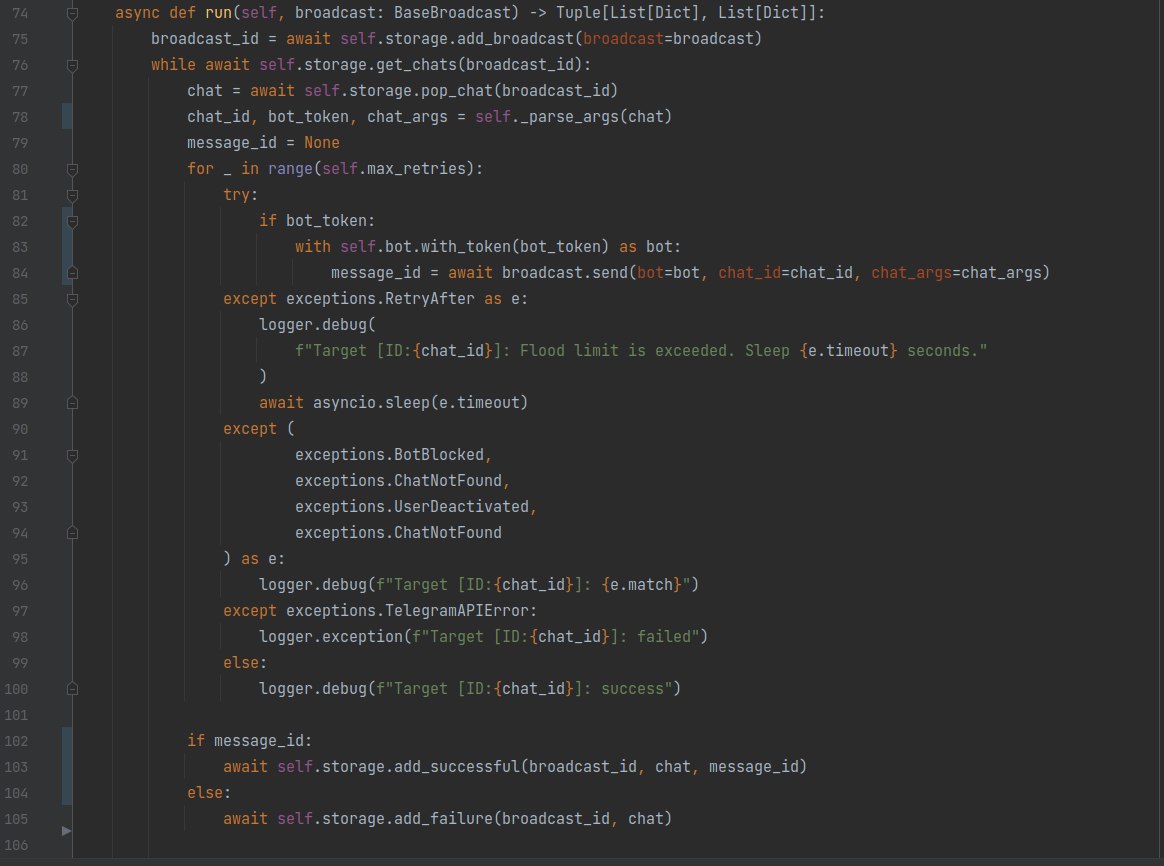Click 'add_failure' method call
Image resolution: width=1164 pixels, height=866 pixels.
point(444,818)
